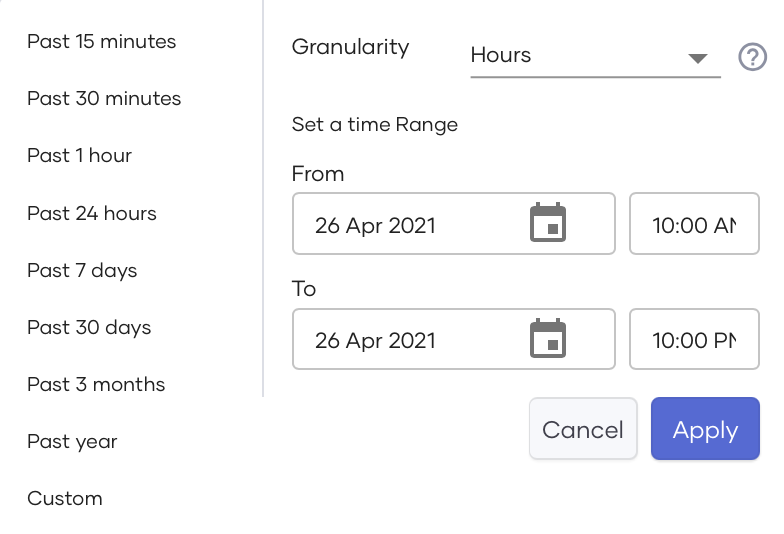Select Past 3 months range

point(96,385)
